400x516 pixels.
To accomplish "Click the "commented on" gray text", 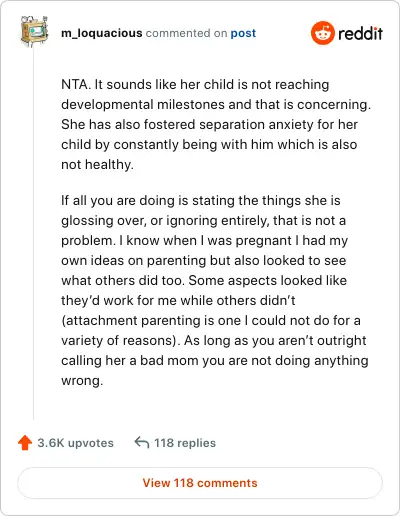I will coord(187,33).
